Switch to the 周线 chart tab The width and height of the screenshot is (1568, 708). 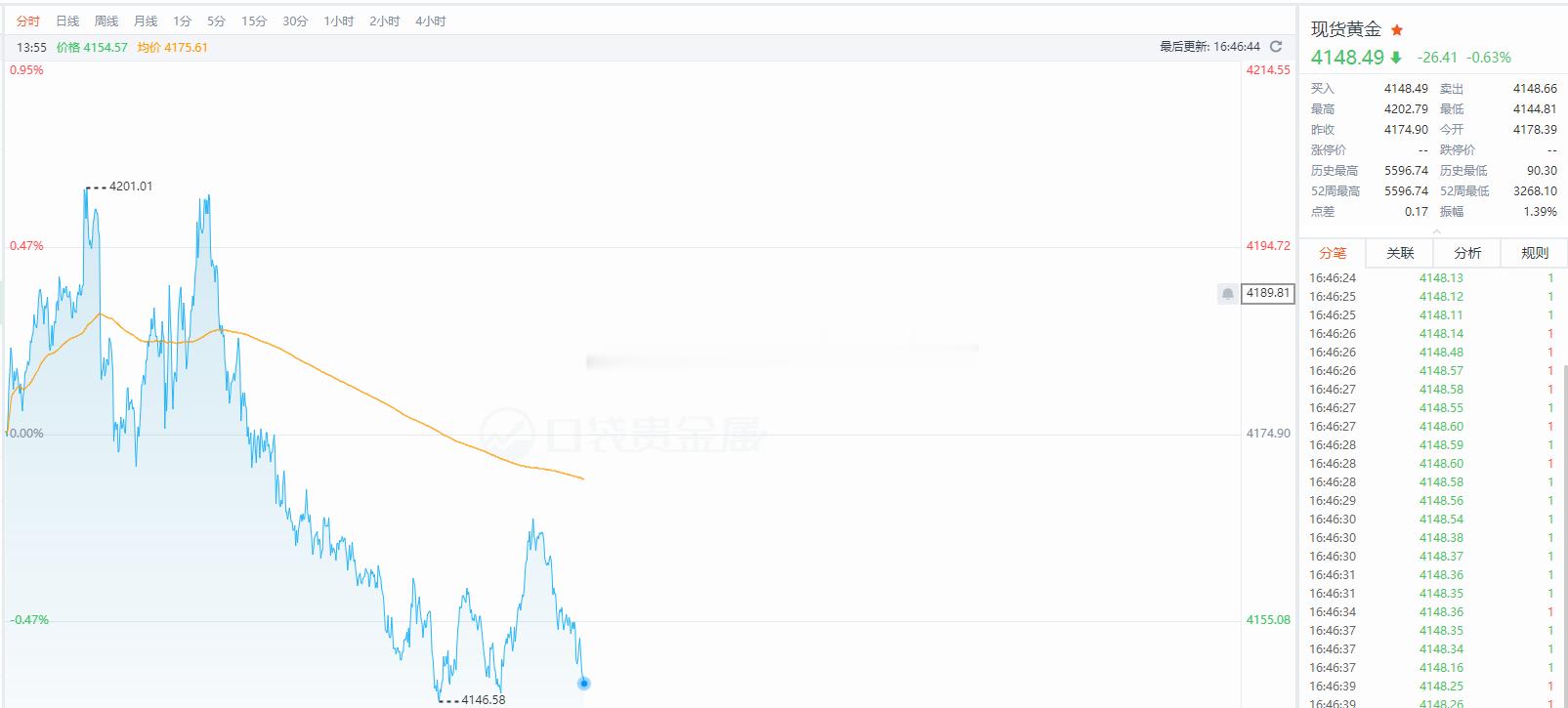(106, 21)
